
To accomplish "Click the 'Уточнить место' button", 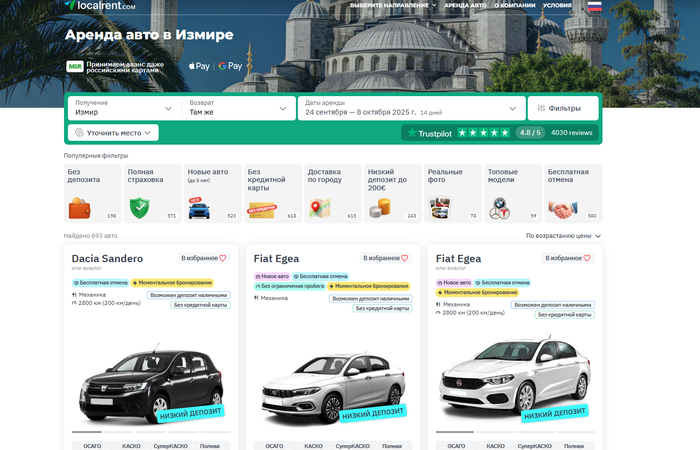I will click(114, 132).
